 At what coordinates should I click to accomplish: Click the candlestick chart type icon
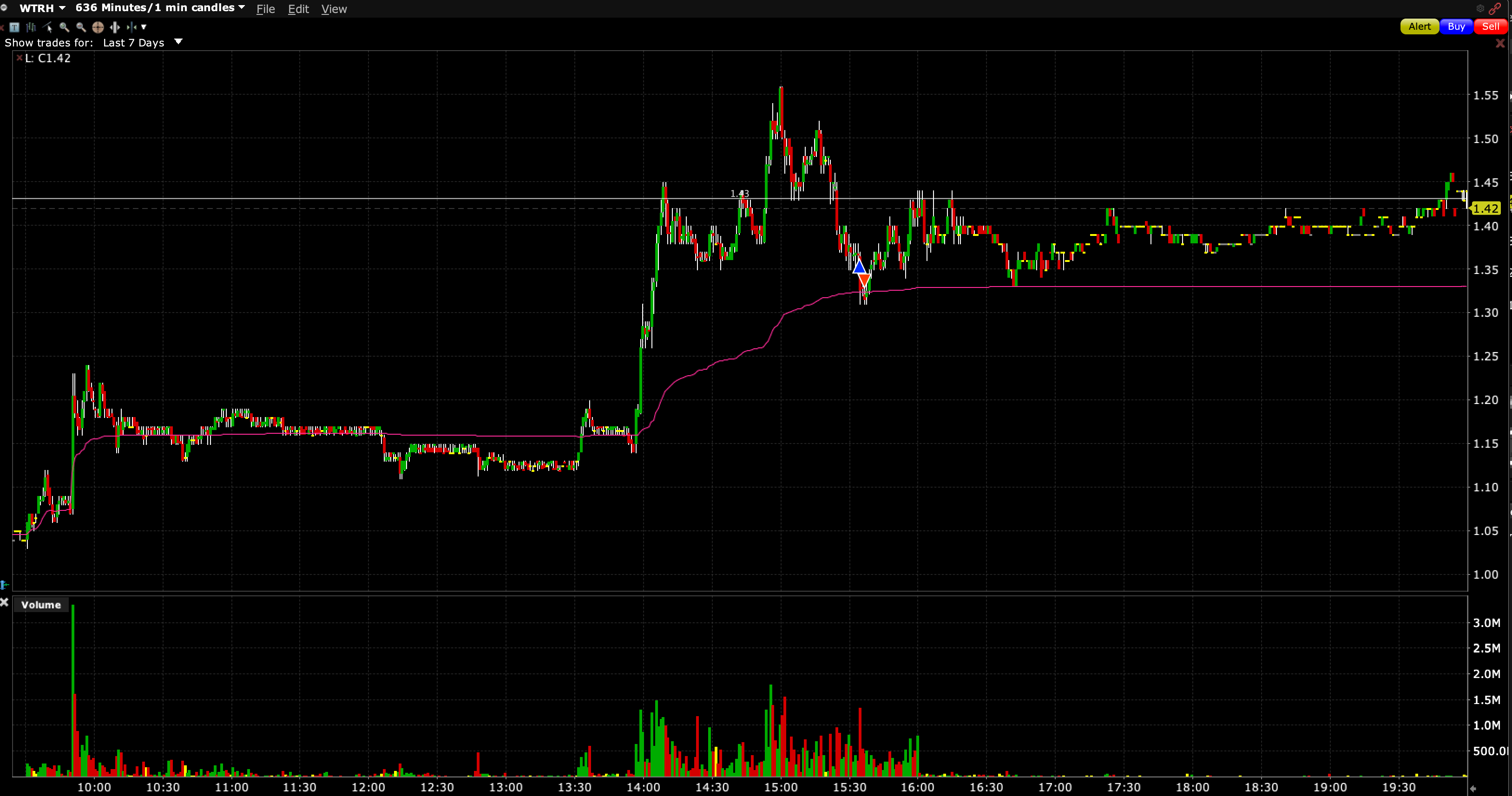[31, 27]
